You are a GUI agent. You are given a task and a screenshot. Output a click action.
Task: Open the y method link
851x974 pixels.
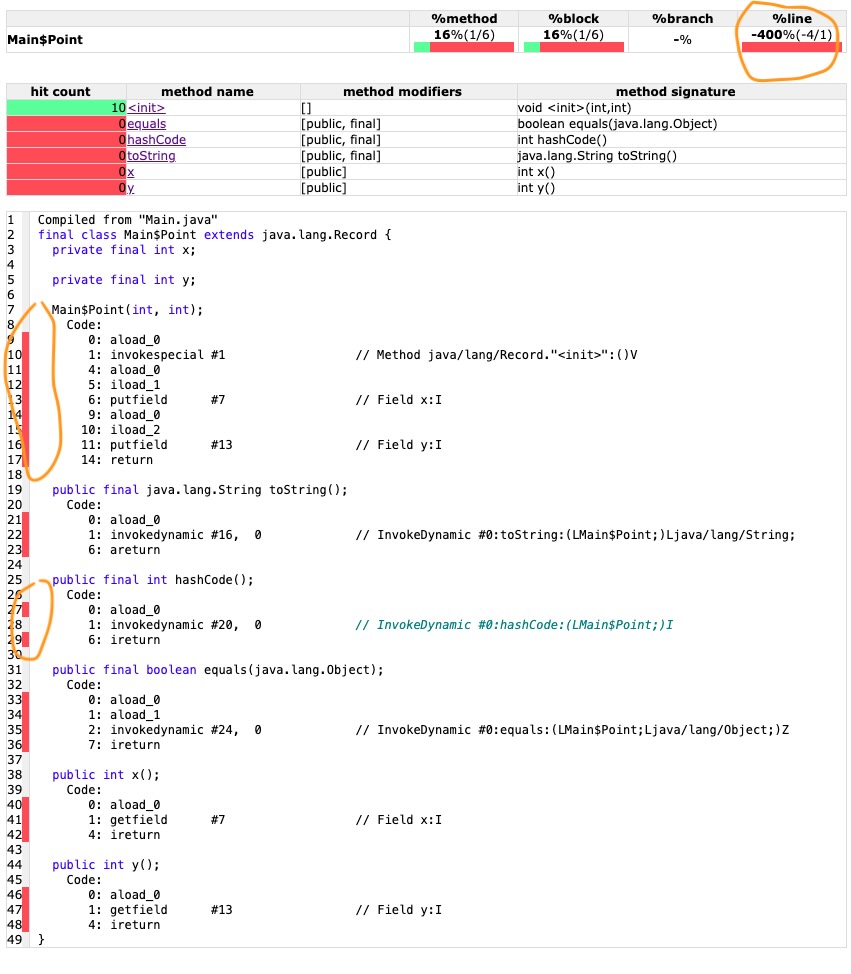pos(130,187)
